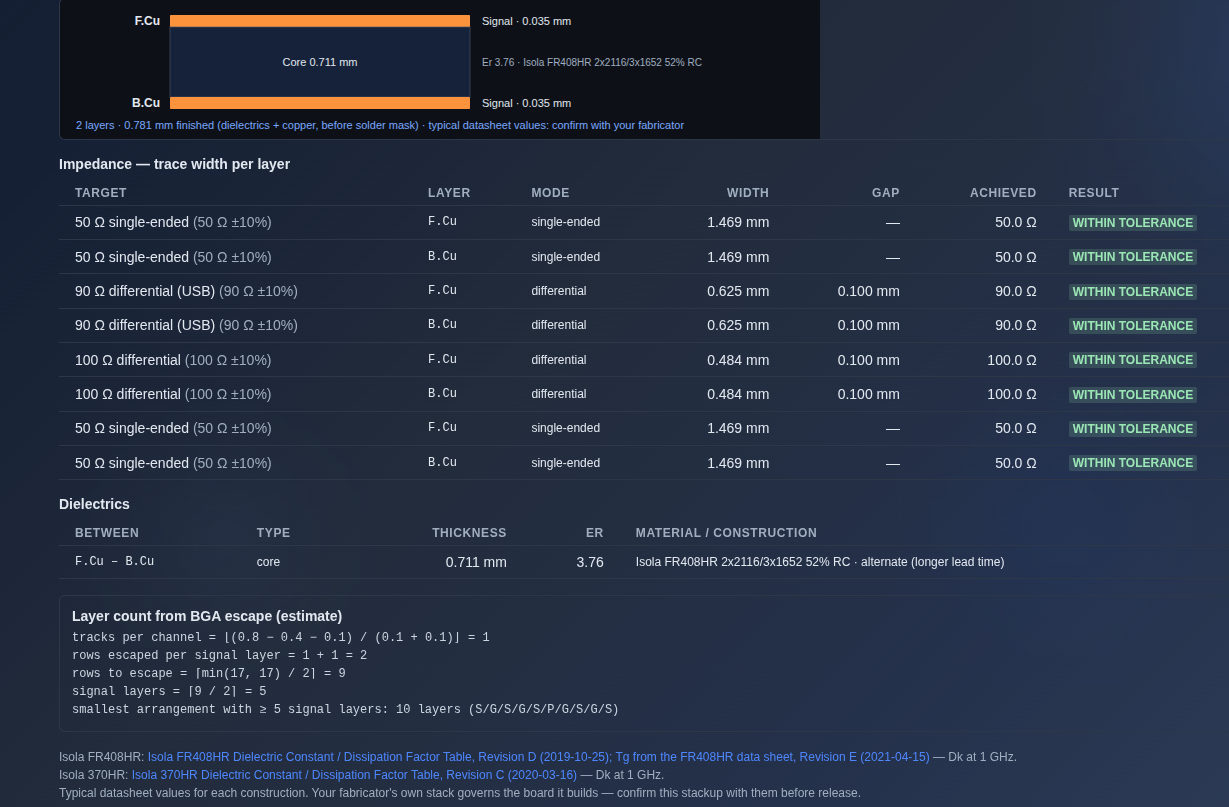Click the F.Cu label beside the stackup diagram

point(147,21)
